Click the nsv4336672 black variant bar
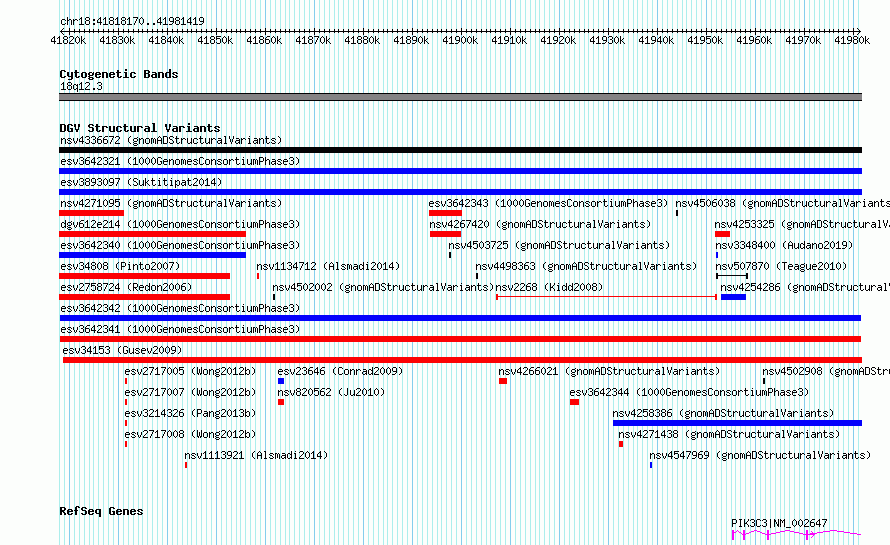 pos(460,150)
